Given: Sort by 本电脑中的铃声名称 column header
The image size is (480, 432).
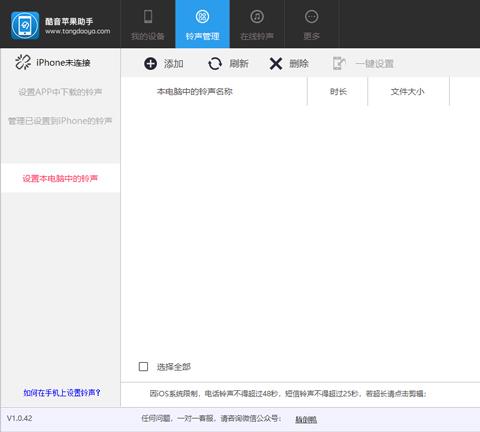Looking at the screenshot, I should point(195,91).
